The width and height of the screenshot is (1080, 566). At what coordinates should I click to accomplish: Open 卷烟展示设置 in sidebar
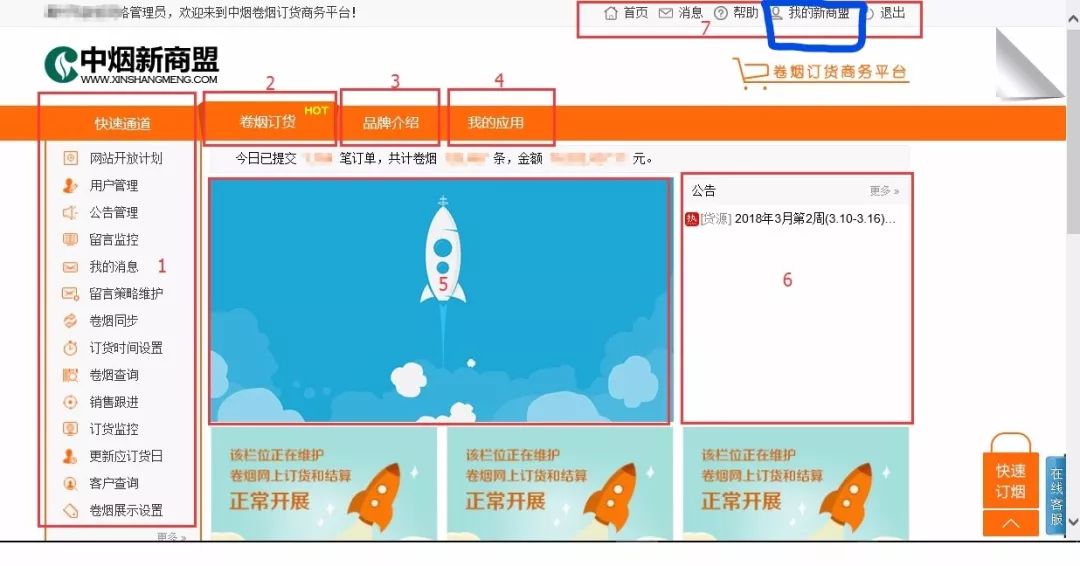(x=126, y=510)
